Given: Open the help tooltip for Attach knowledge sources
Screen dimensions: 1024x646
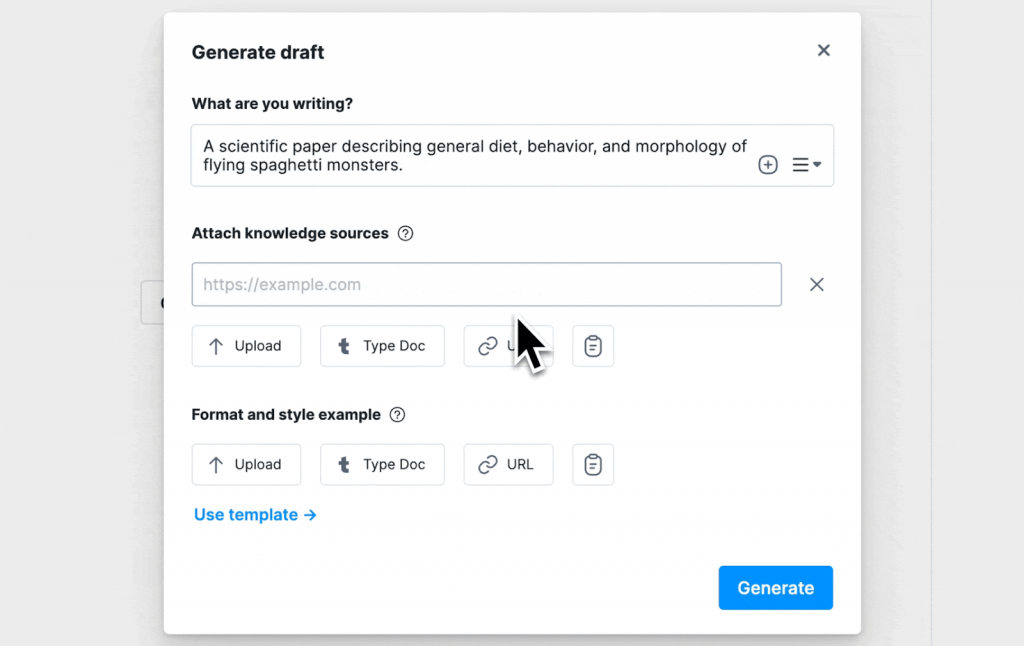Looking at the screenshot, I should 405,232.
